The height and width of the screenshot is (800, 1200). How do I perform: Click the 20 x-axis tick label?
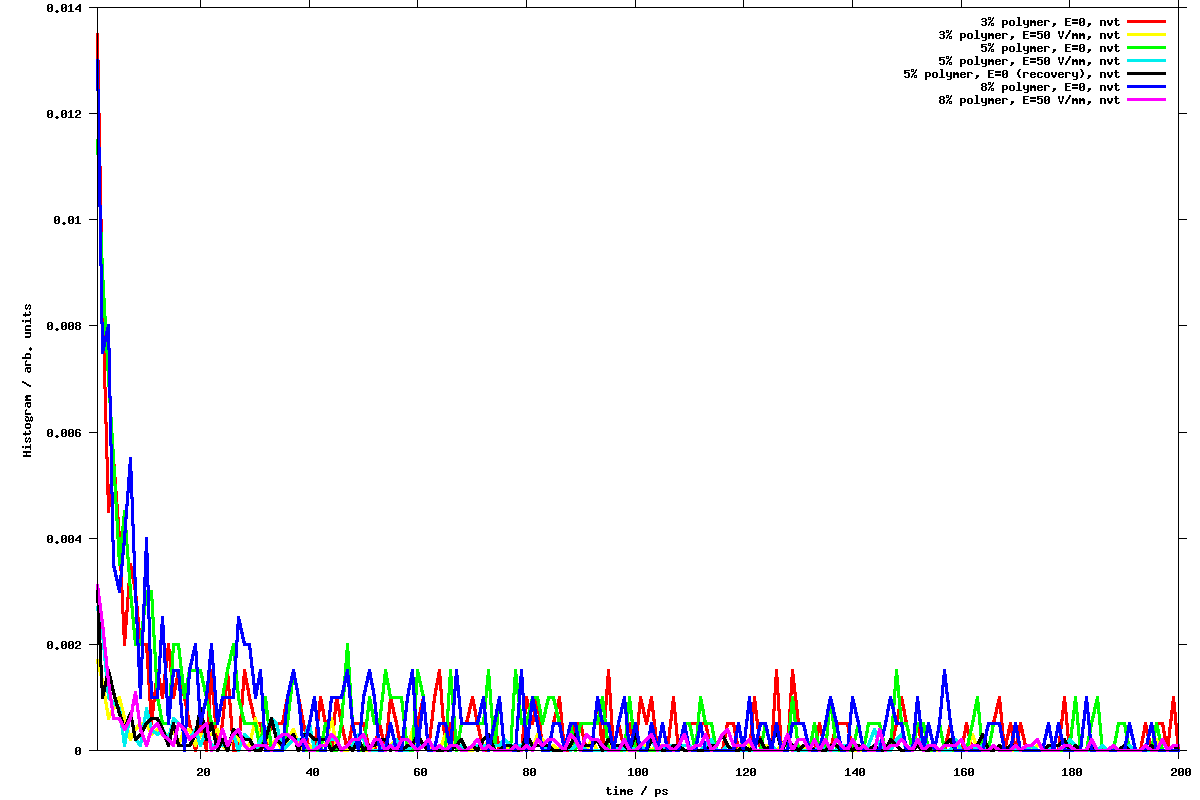coord(203,771)
